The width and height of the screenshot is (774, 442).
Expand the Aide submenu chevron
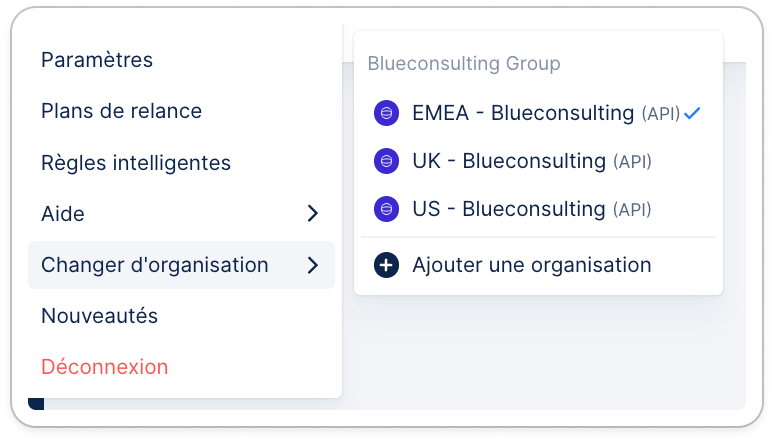(312, 213)
